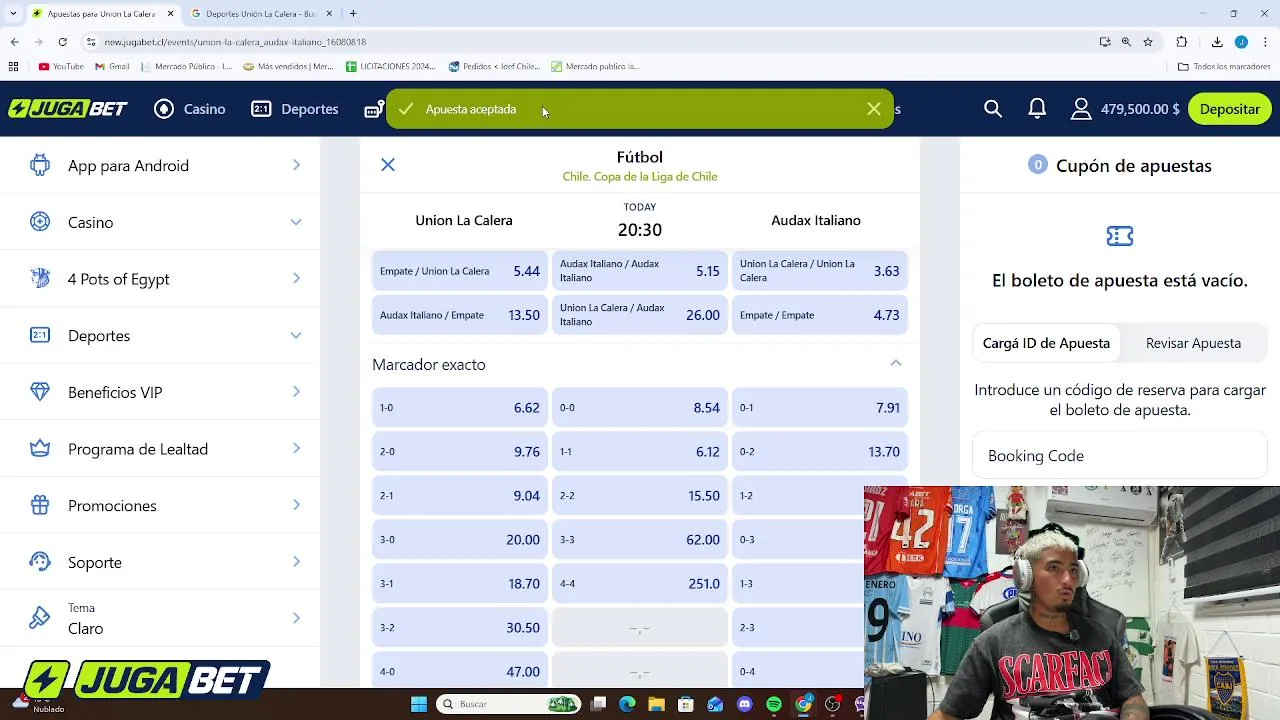Open the YouTube bookmark
This screenshot has width=1280, height=720.
point(61,66)
